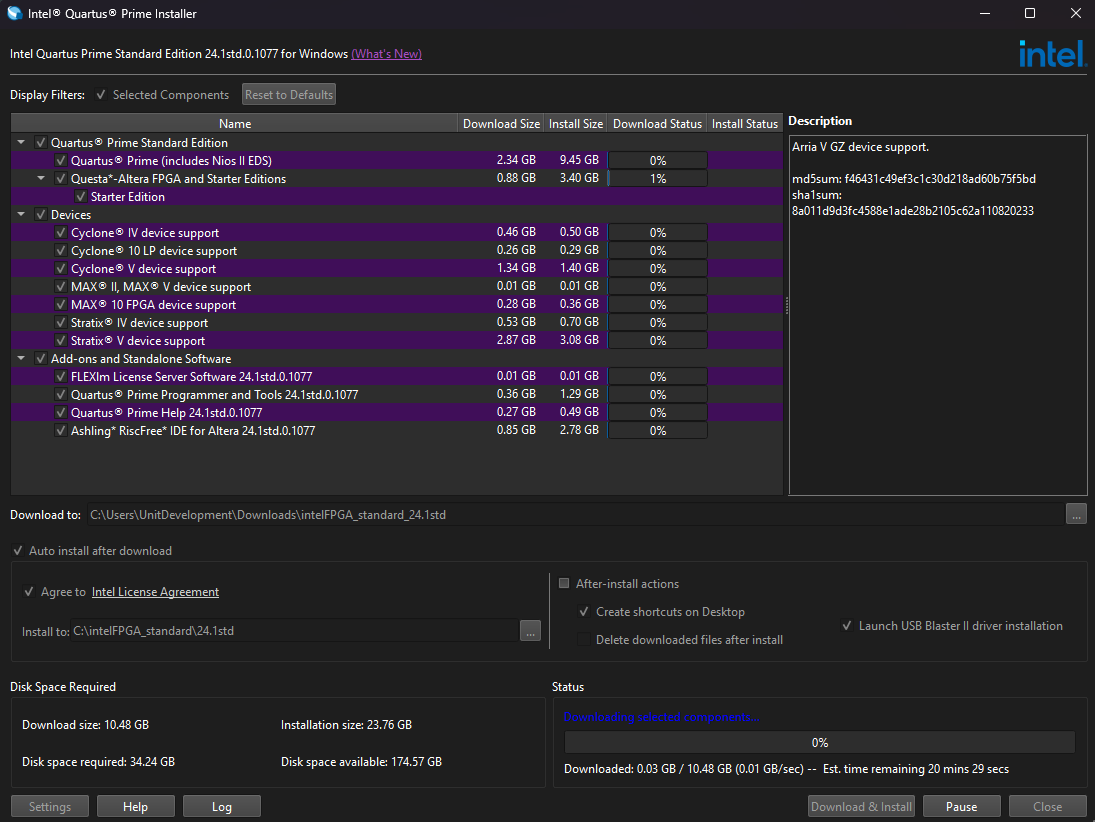The height and width of the screenshot is (822, 1095).
Task: Enable Delete downloaded files after install
Action: pos(583,640)
